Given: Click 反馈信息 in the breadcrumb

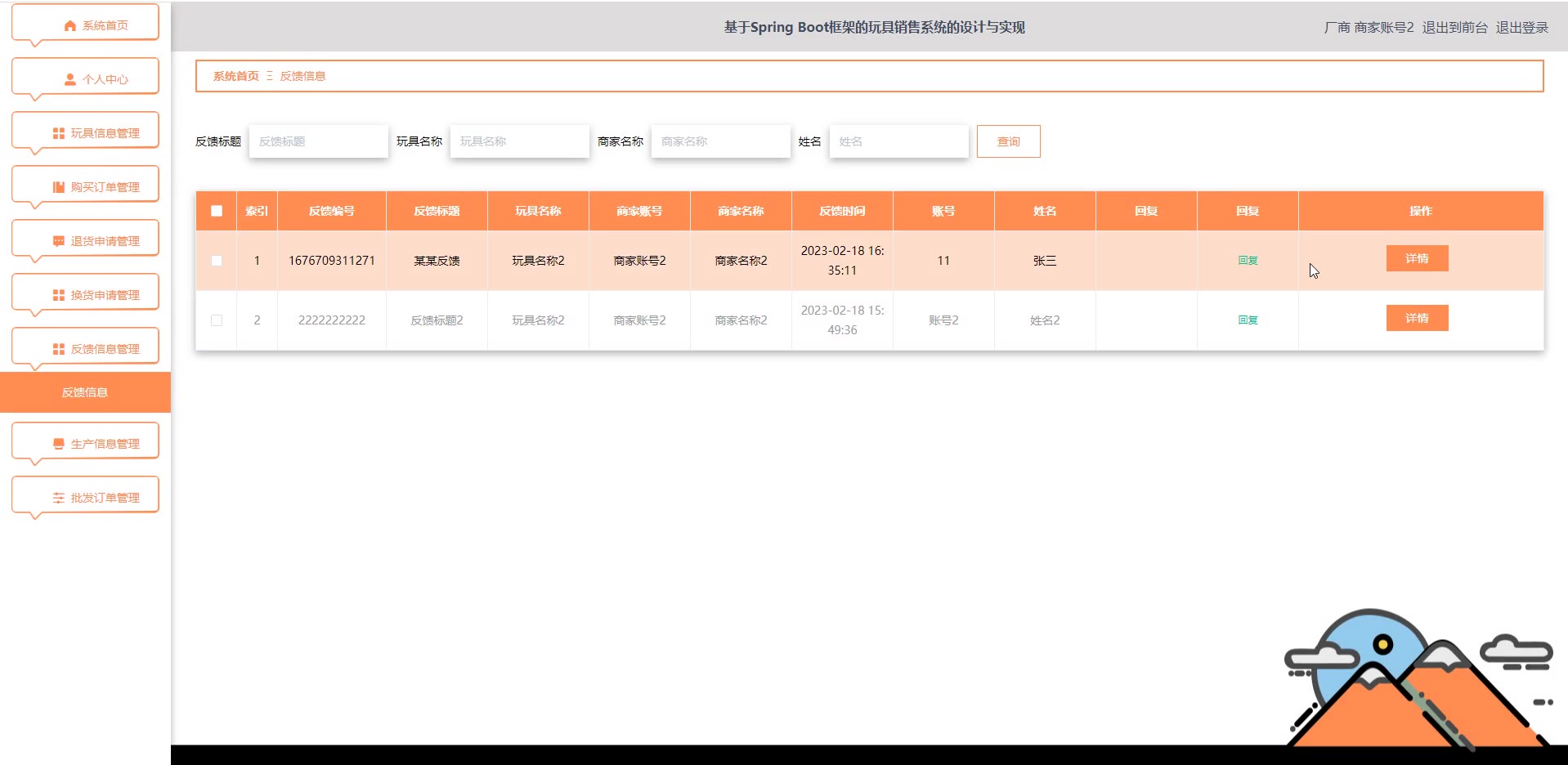Looking at the screenshot, I should point(302,76).
